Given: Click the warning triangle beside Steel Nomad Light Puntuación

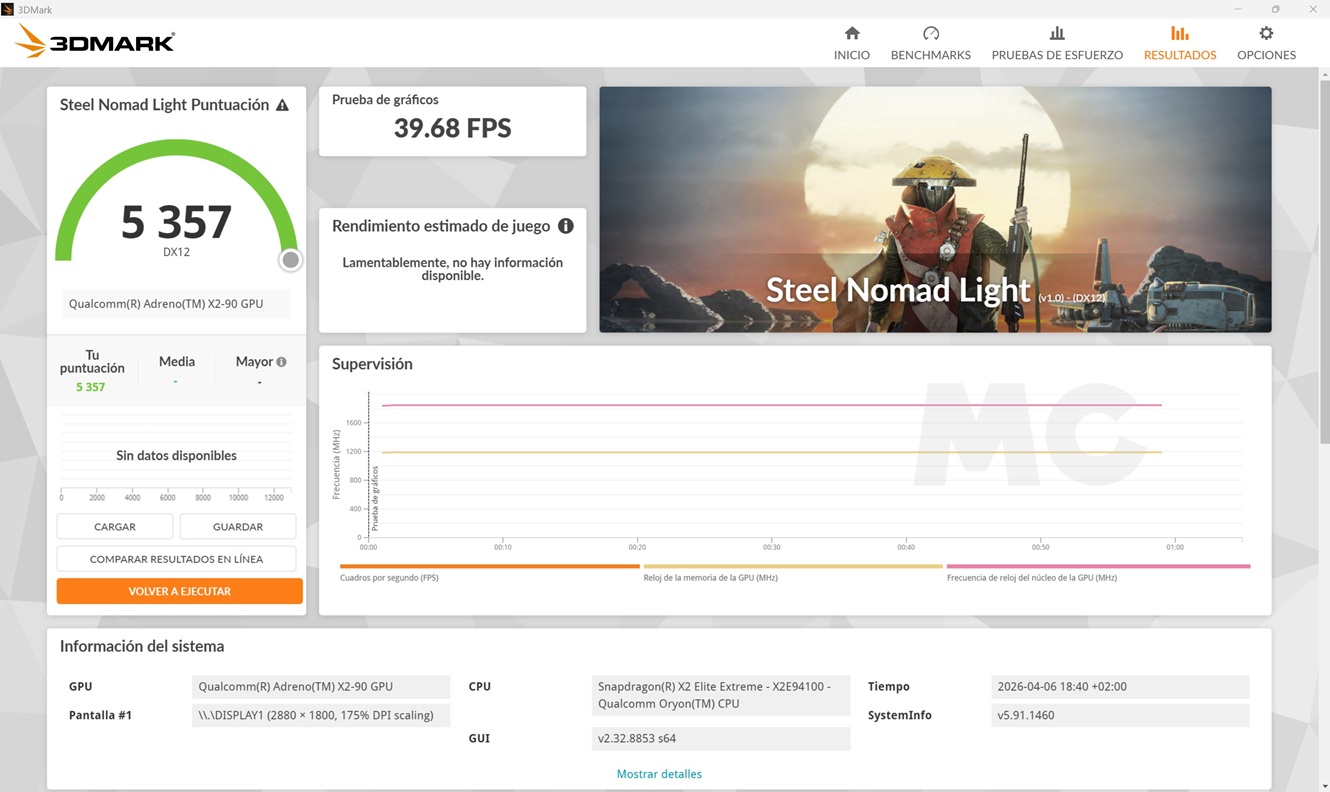Looking at the screenshot, I should [284, 103].
